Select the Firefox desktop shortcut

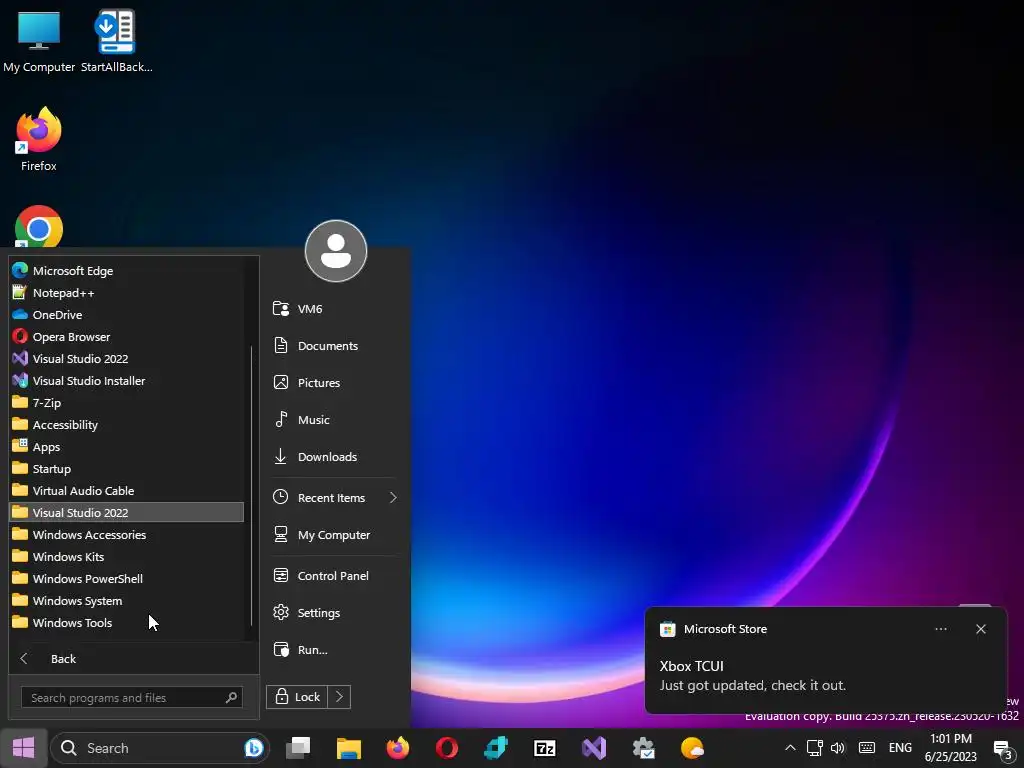pos(39,140)
